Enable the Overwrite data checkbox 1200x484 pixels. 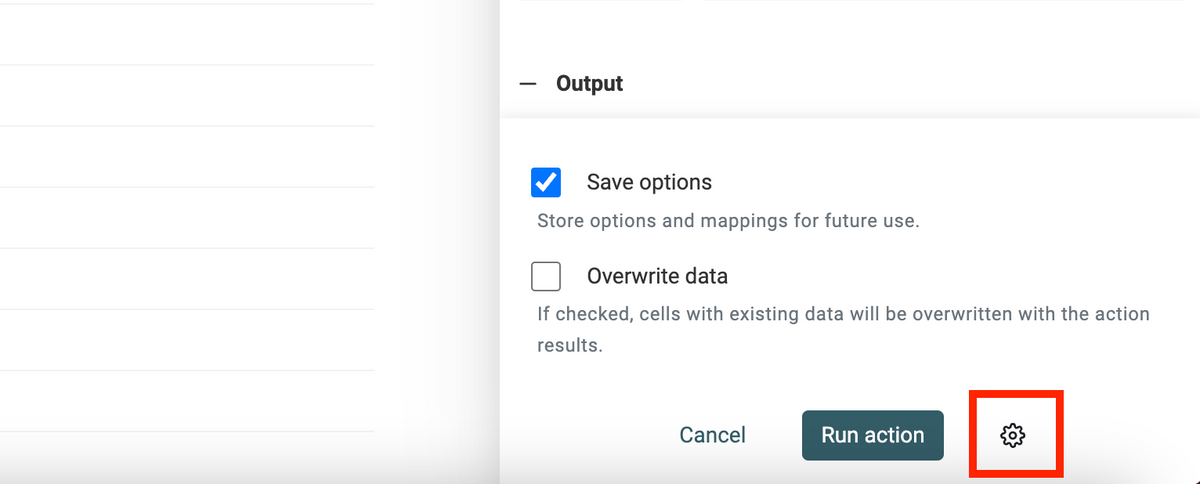tap(546, 276)
